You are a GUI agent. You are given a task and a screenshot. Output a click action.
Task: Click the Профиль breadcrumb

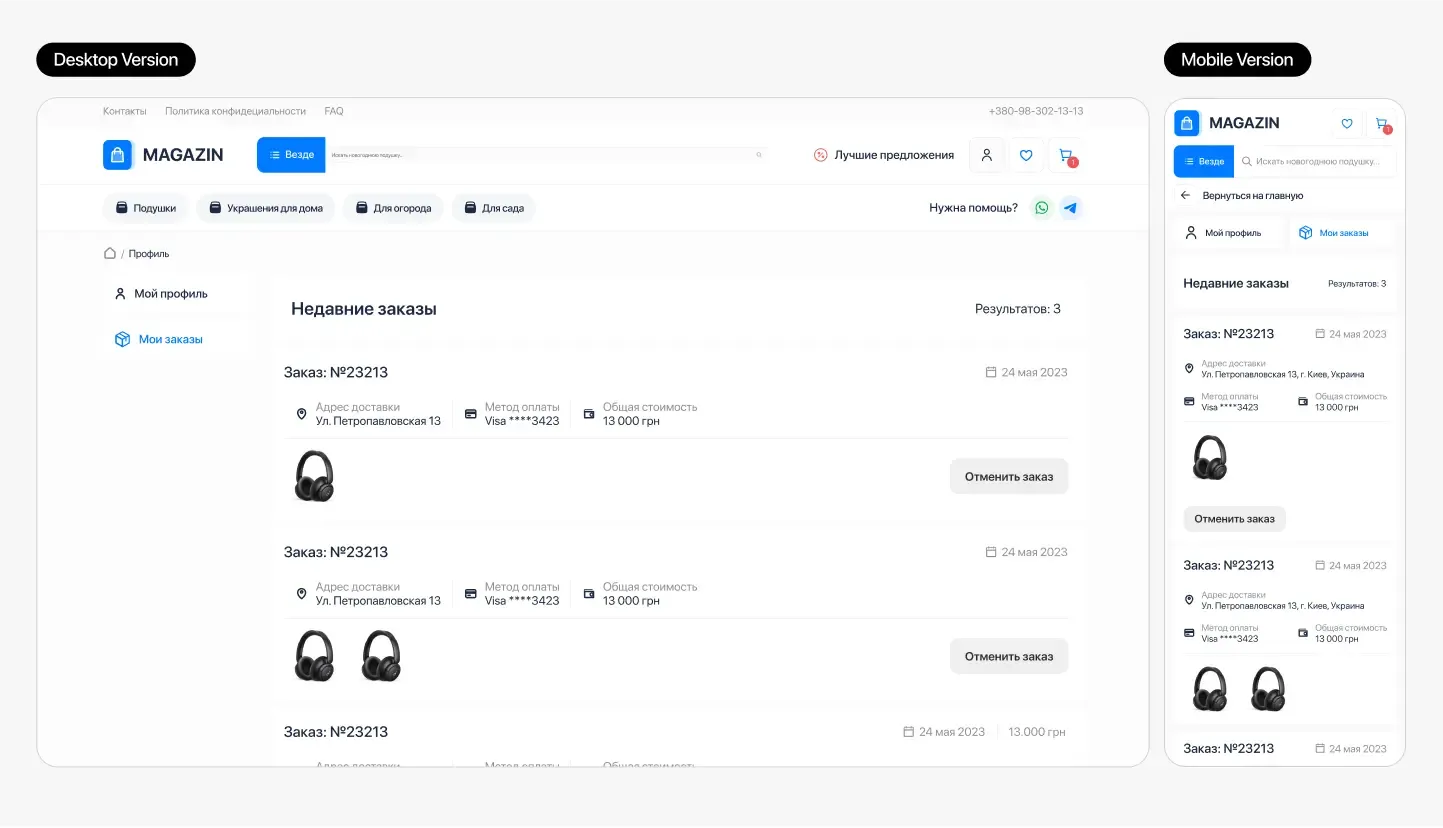[x=149, y=254]
